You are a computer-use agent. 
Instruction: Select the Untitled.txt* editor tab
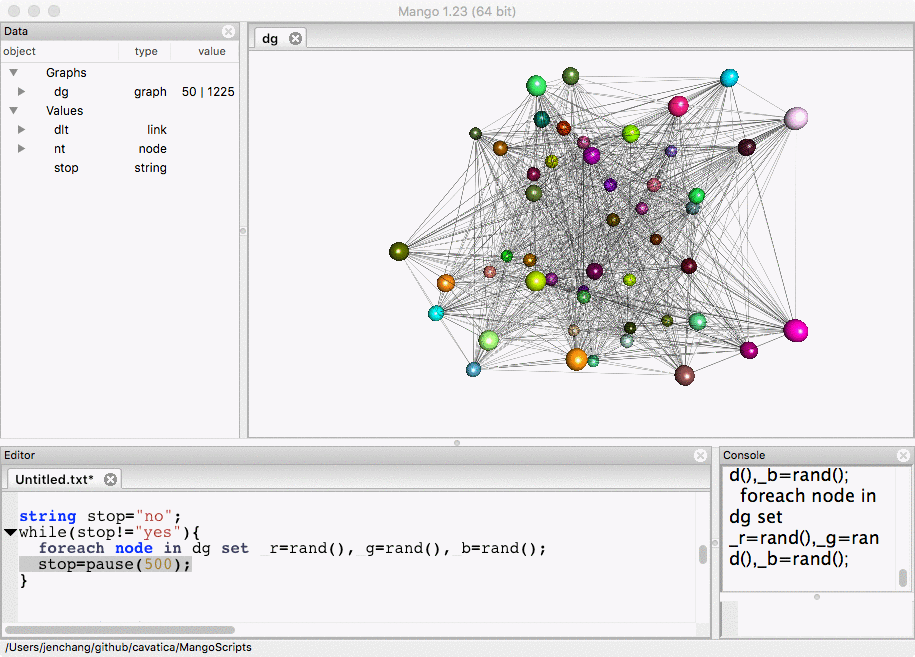coord(54,480)
